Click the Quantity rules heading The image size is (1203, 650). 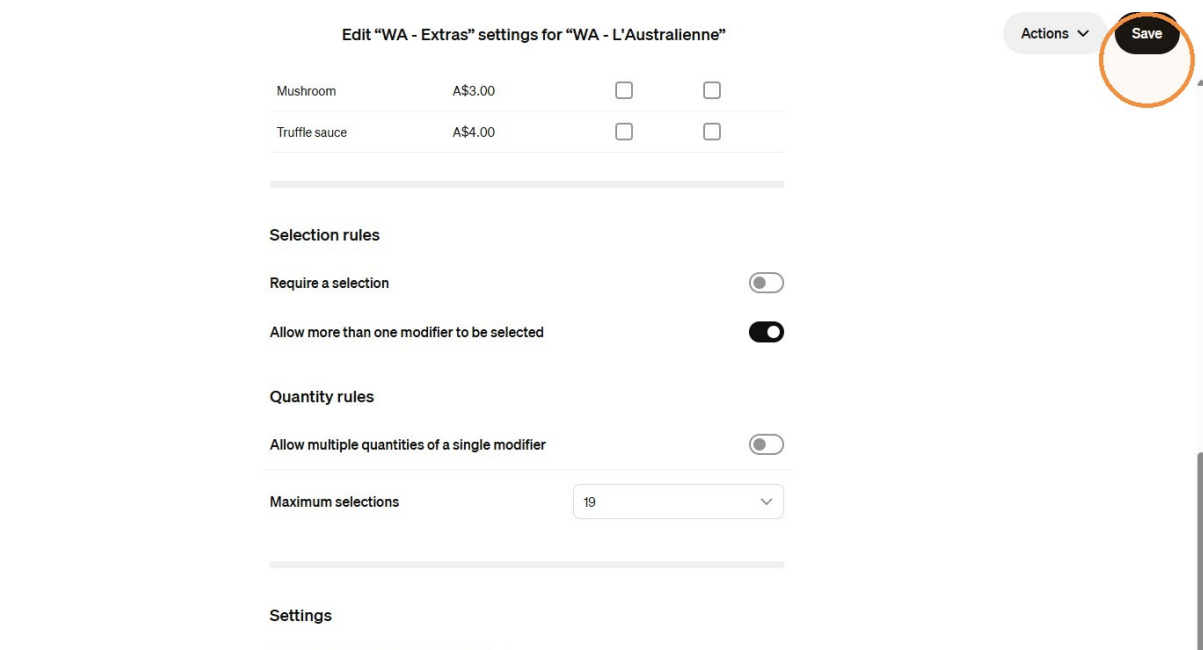tap(321, 397)
